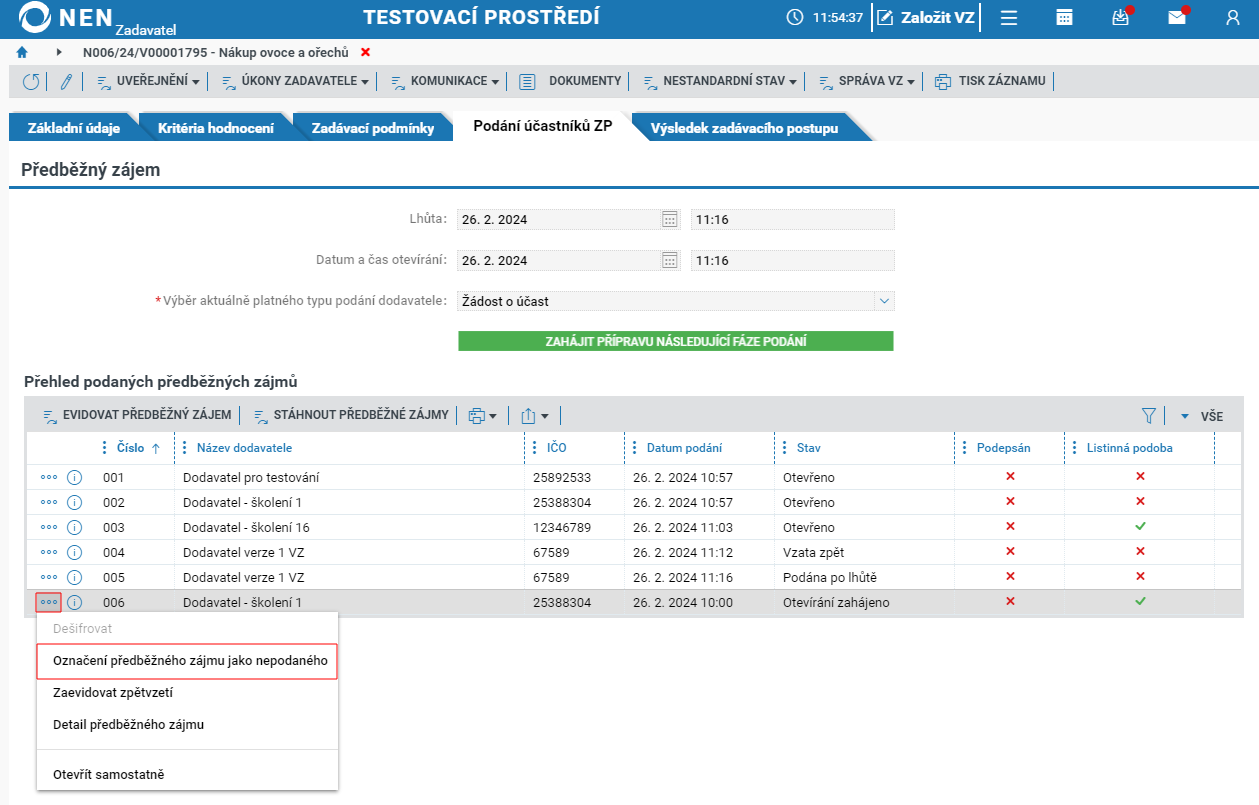Click the pencil edit icon

point(66,82)
